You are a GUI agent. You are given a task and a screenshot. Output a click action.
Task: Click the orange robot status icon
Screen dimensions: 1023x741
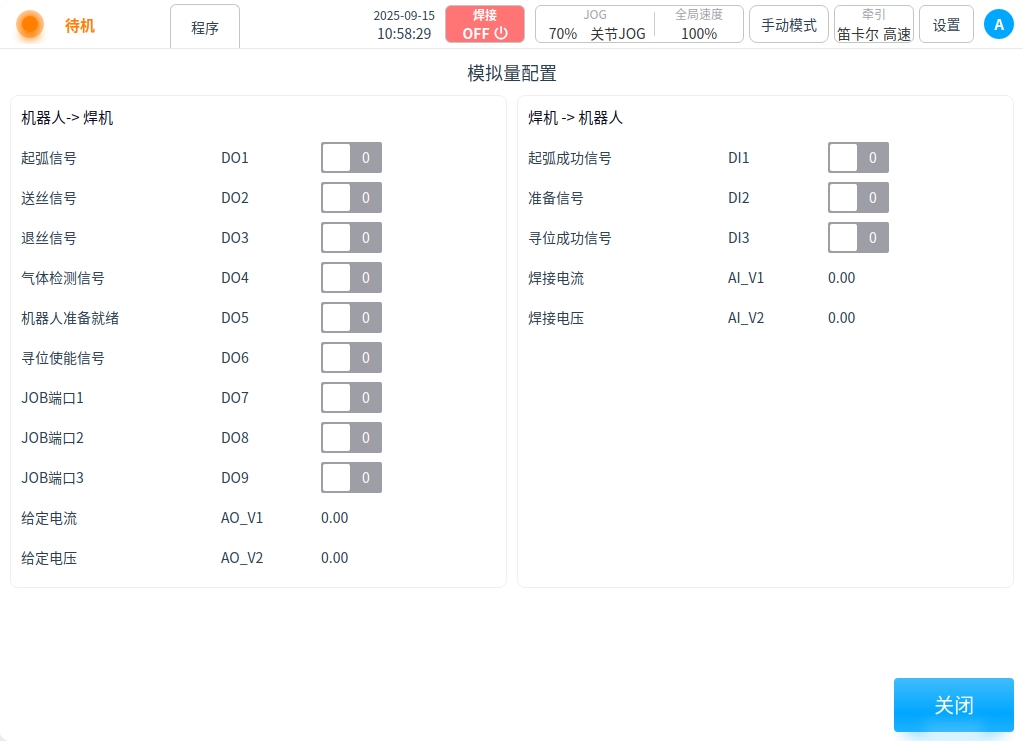30,24
